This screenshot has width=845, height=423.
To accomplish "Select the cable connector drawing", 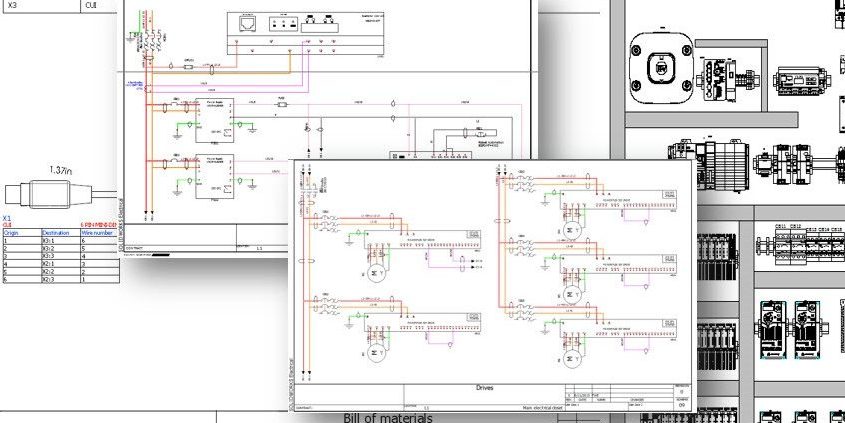I will pyautogui.click(x=59, y=194).
